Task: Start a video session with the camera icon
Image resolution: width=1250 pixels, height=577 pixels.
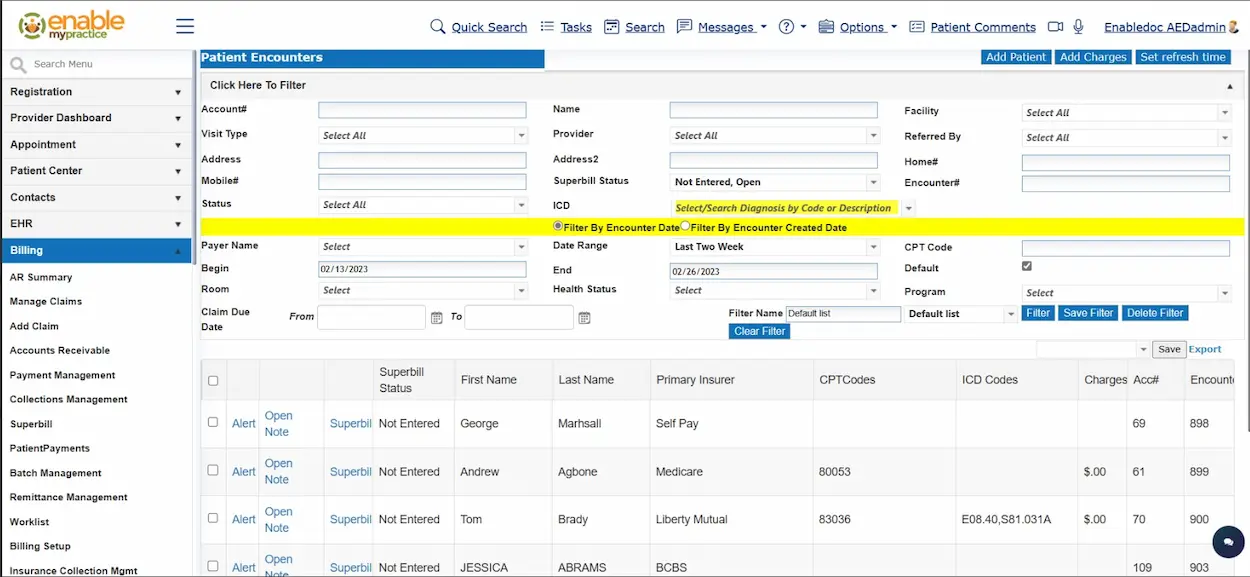Action: [1054, 27]
